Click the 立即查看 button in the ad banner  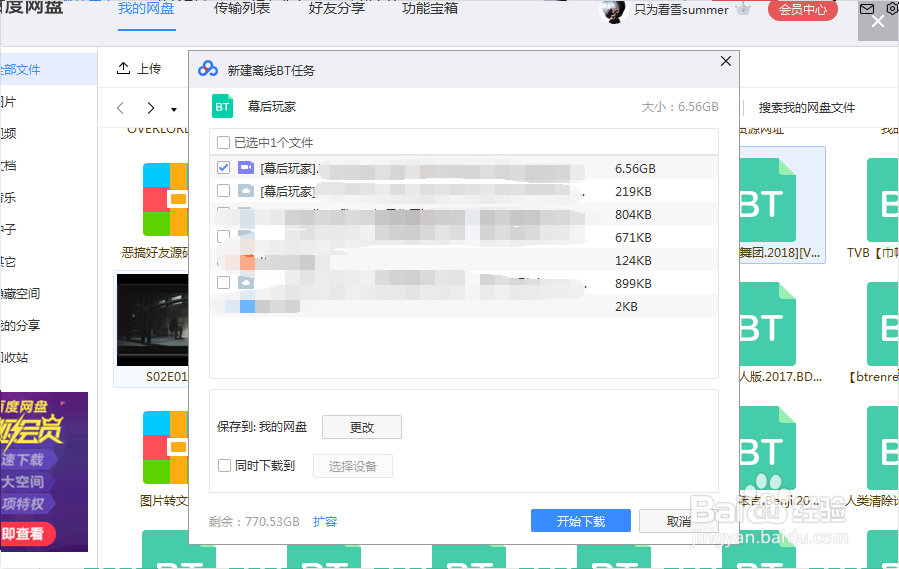[28, 534]
